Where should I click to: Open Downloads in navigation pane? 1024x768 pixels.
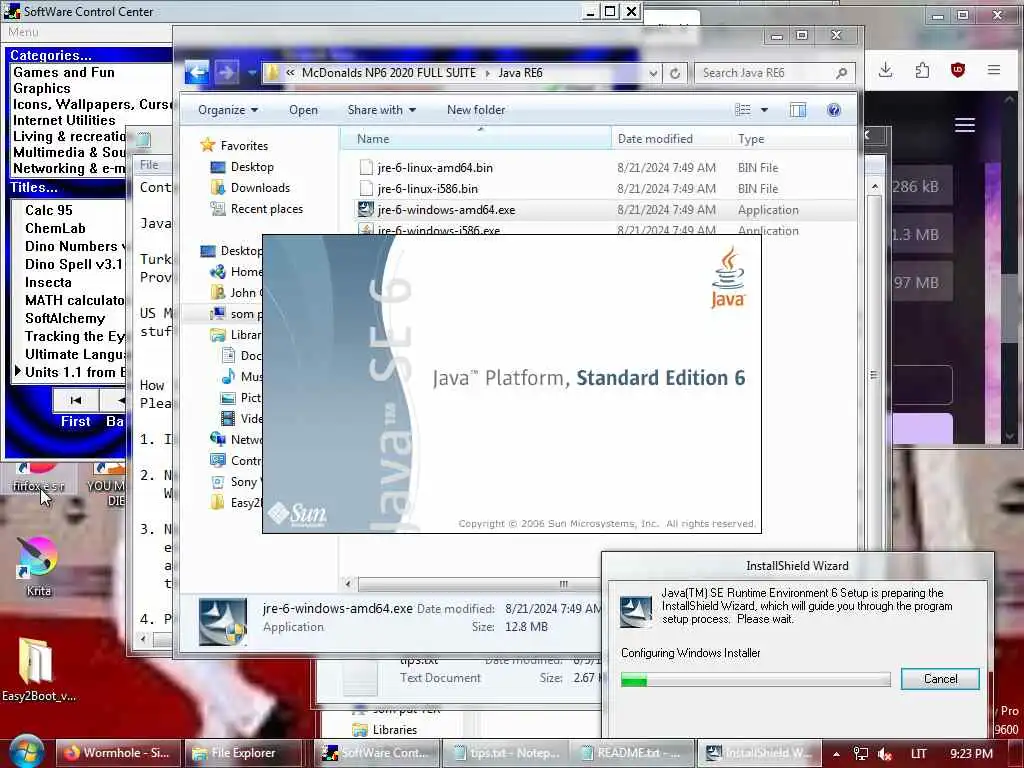[x=260, y=187]
